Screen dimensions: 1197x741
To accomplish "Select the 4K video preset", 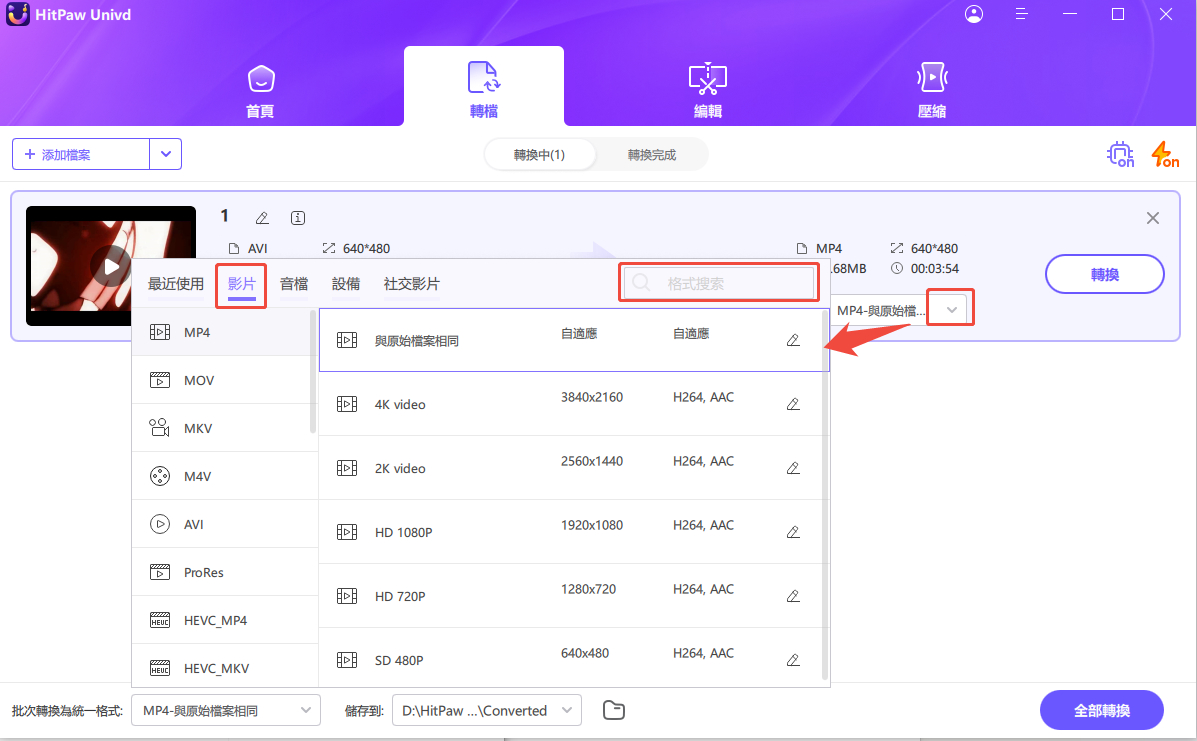I will [x=570, y=404].
